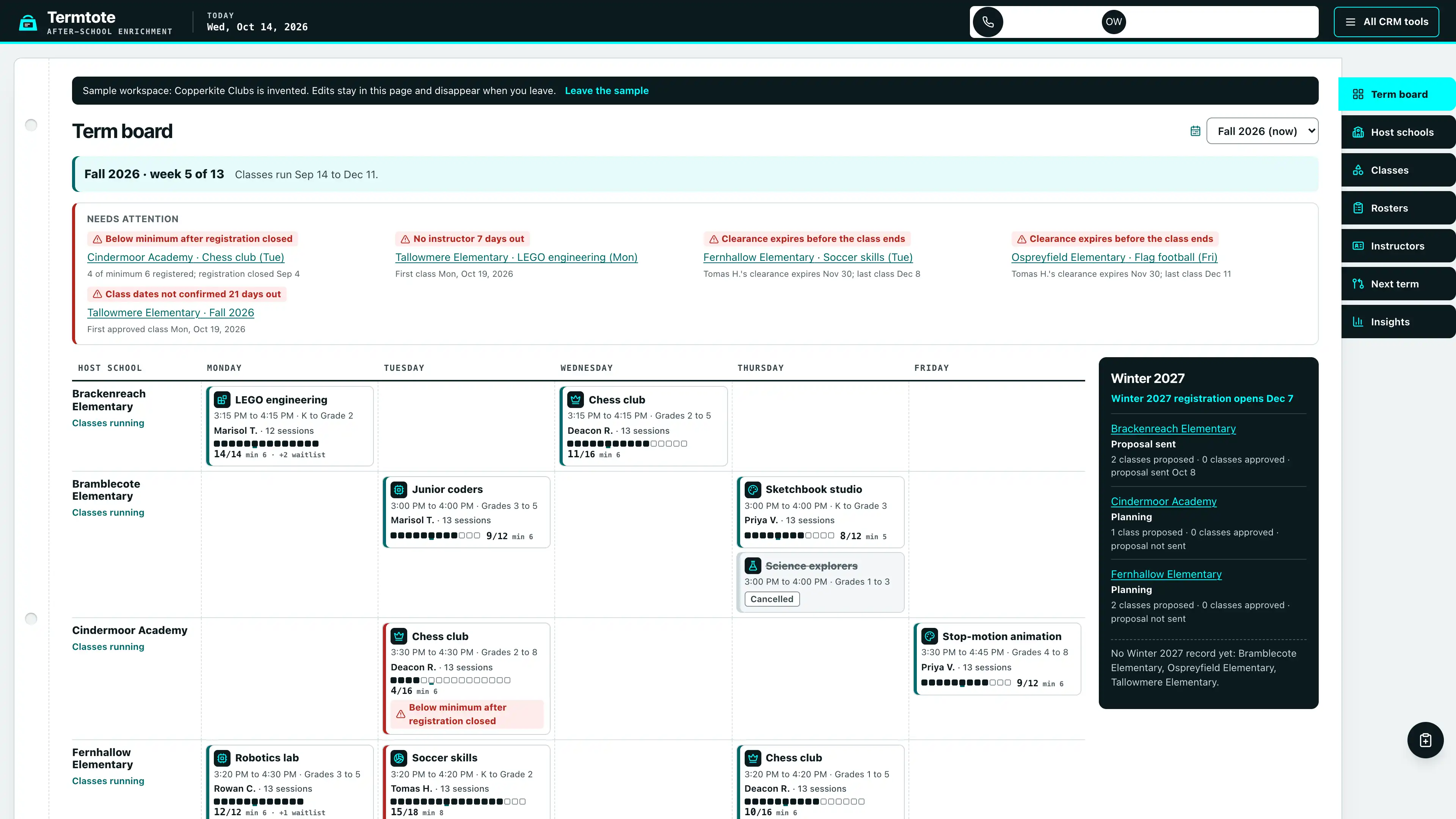Click Fernhallow Thursday Chess club crown icon

(752, 758)
